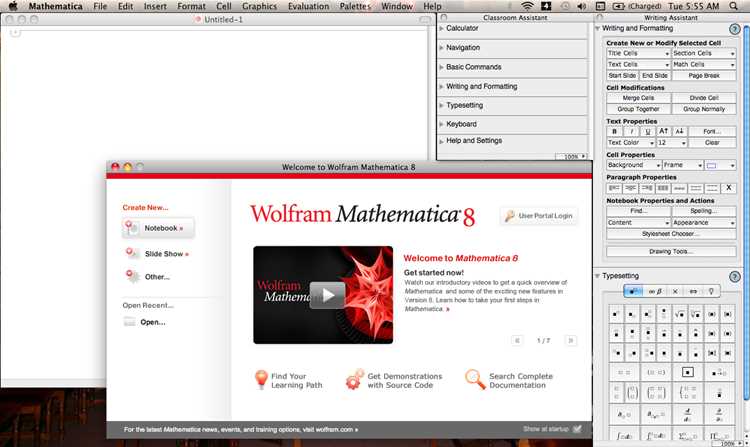The height and width of the screenshot is (447, 750).
Task: Open the Title Cells dropdown
Action: pos(639,54)
